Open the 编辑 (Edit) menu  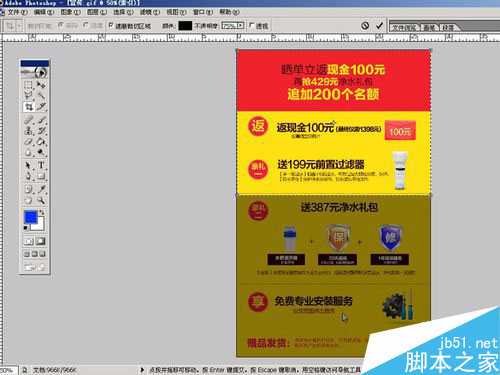pyautogui.click(x=44, y=12)
